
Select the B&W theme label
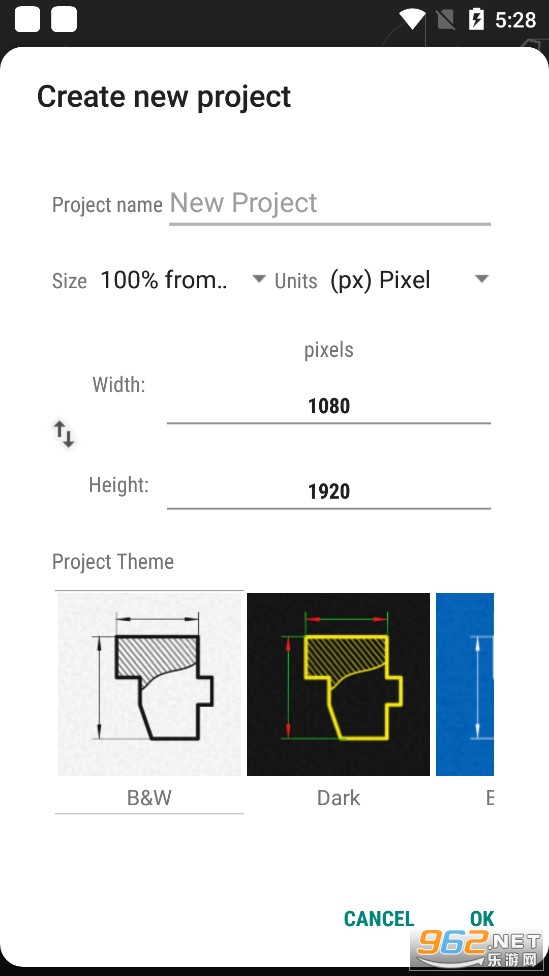click(149, 797)
